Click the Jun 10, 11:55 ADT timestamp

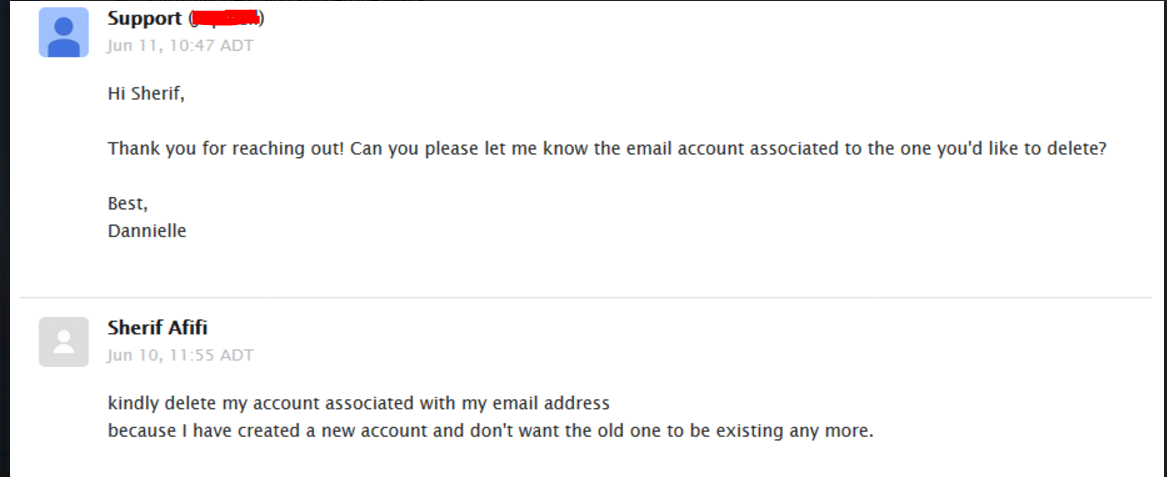pyautogui.click(x=181, y=355)
